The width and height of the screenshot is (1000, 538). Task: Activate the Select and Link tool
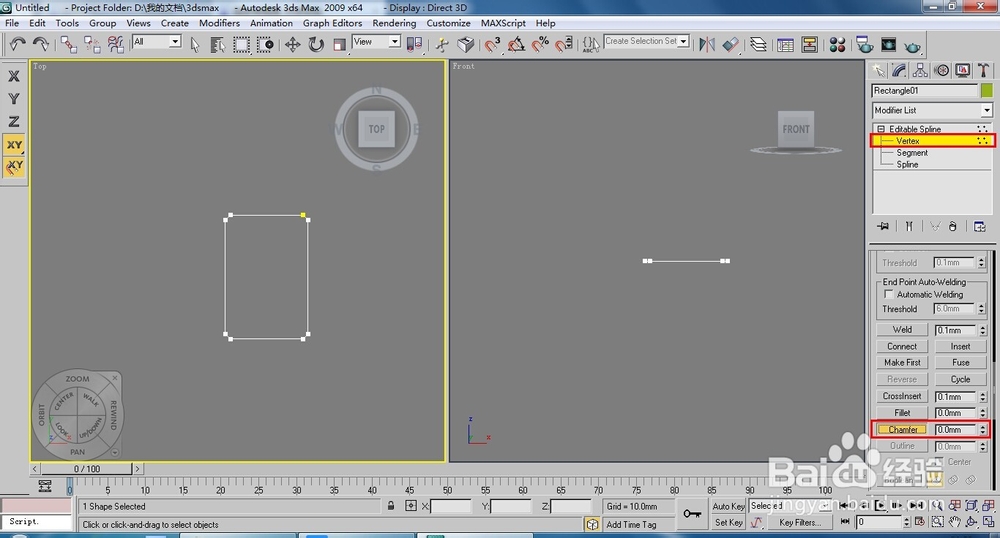tap(68, 44)
